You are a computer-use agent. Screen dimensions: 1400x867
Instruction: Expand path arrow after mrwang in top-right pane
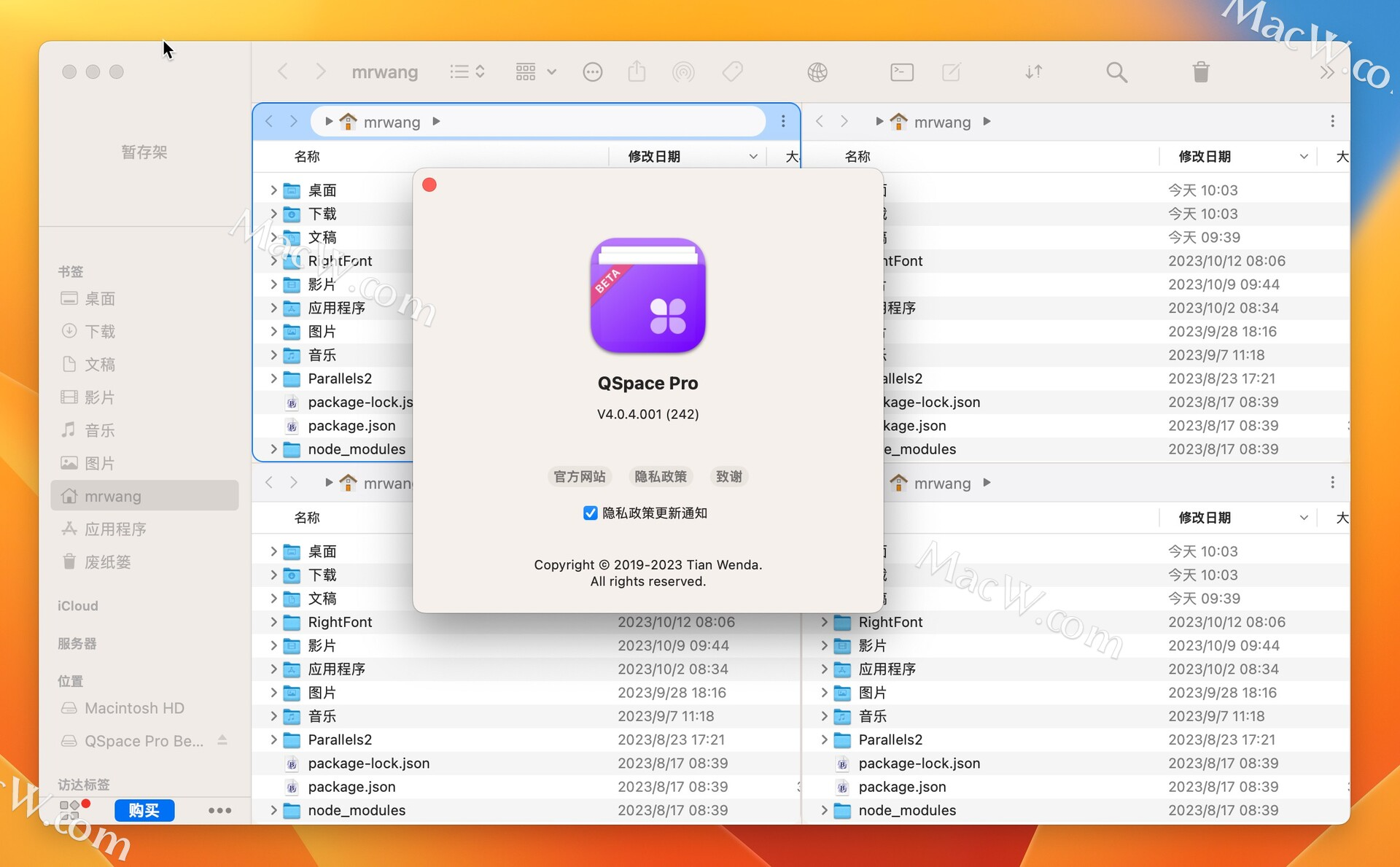pos(987,121)
